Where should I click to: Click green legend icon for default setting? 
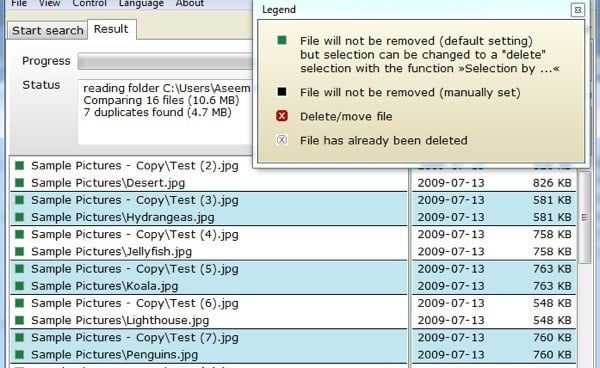(282, 40)
